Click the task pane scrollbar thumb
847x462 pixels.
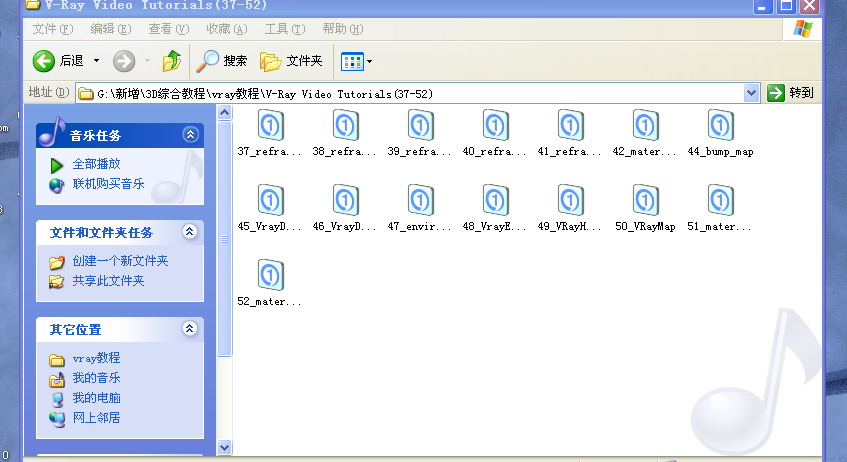225,239
